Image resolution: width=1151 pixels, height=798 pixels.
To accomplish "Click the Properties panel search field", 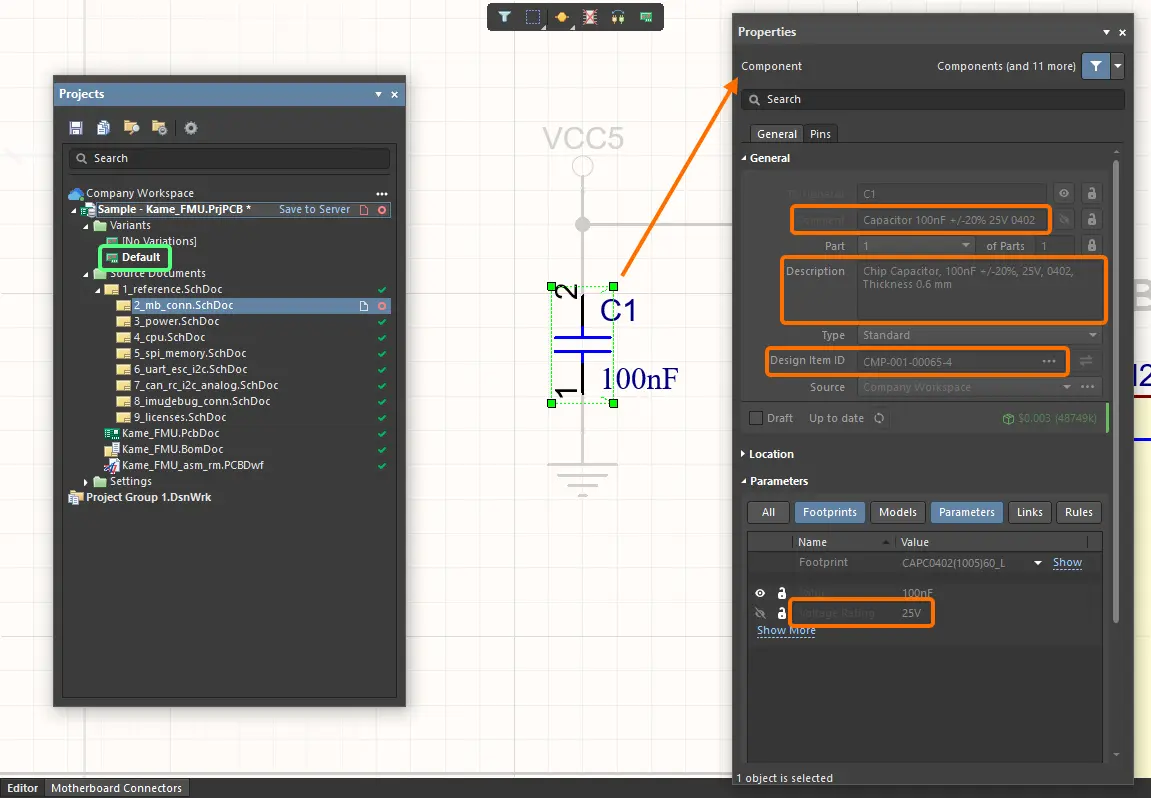I will point(932,100).
